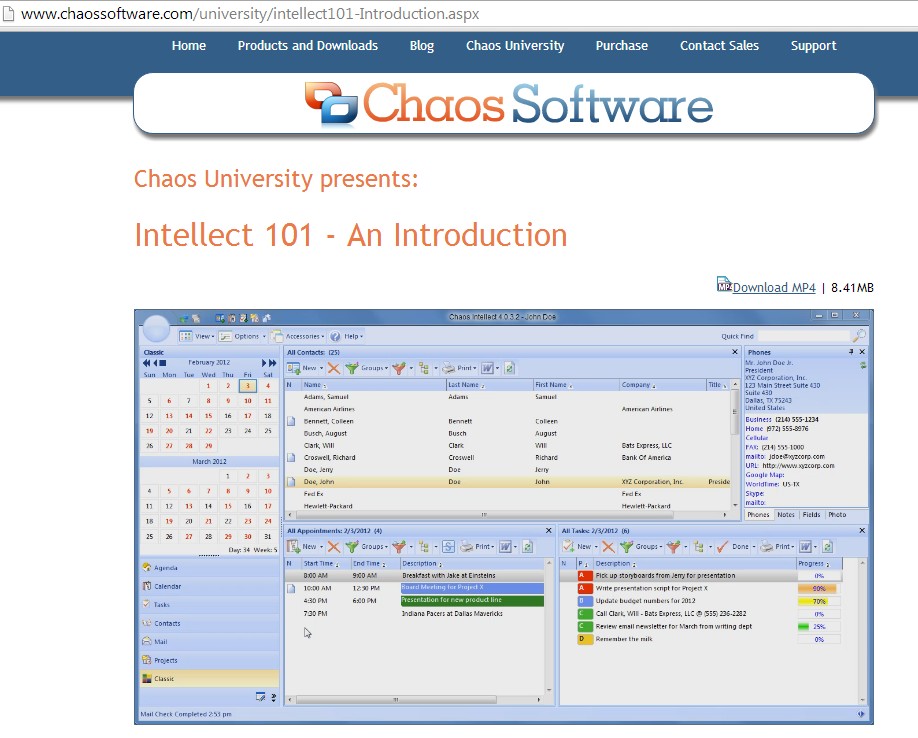Click the Download MP4 link
The image size is (918, 738).
point(773,287)
